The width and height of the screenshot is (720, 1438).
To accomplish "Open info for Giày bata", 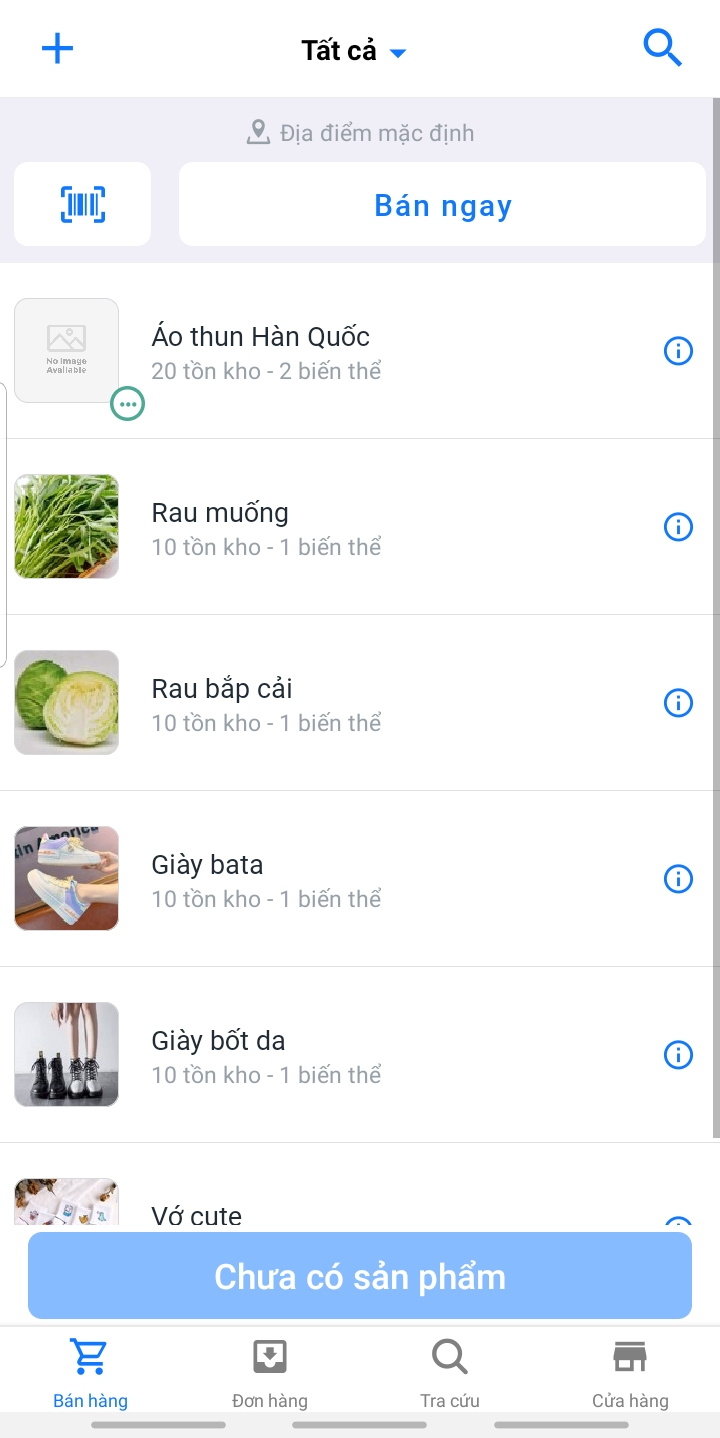I will point(678,879).
